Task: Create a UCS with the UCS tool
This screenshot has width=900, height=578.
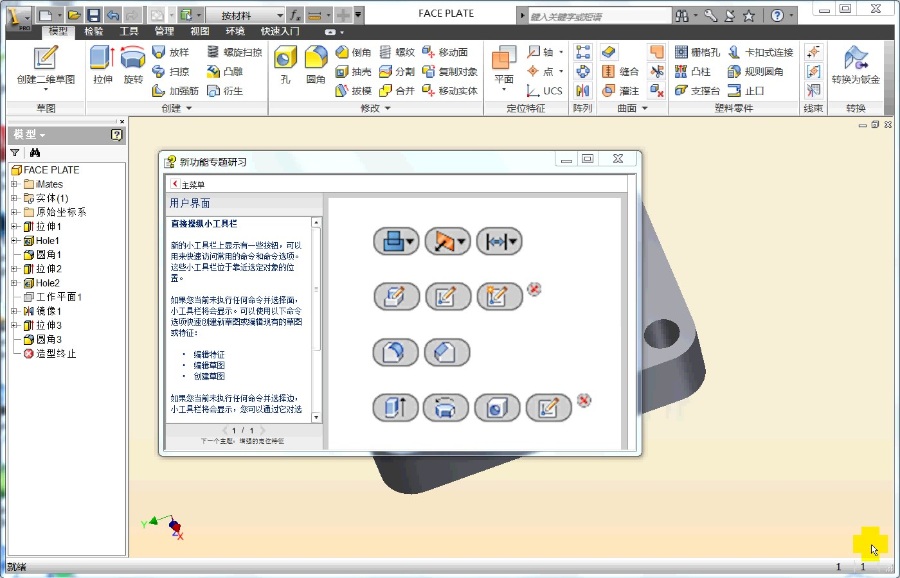Action: point(545,91)
